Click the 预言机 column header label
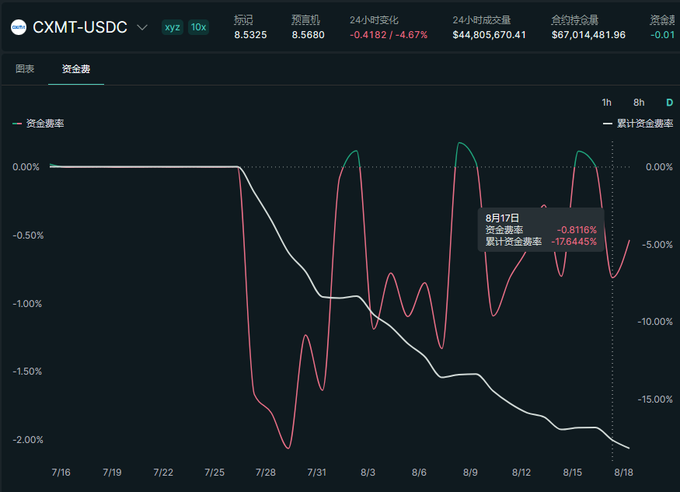Screen dimensions: 680x492 305,20
